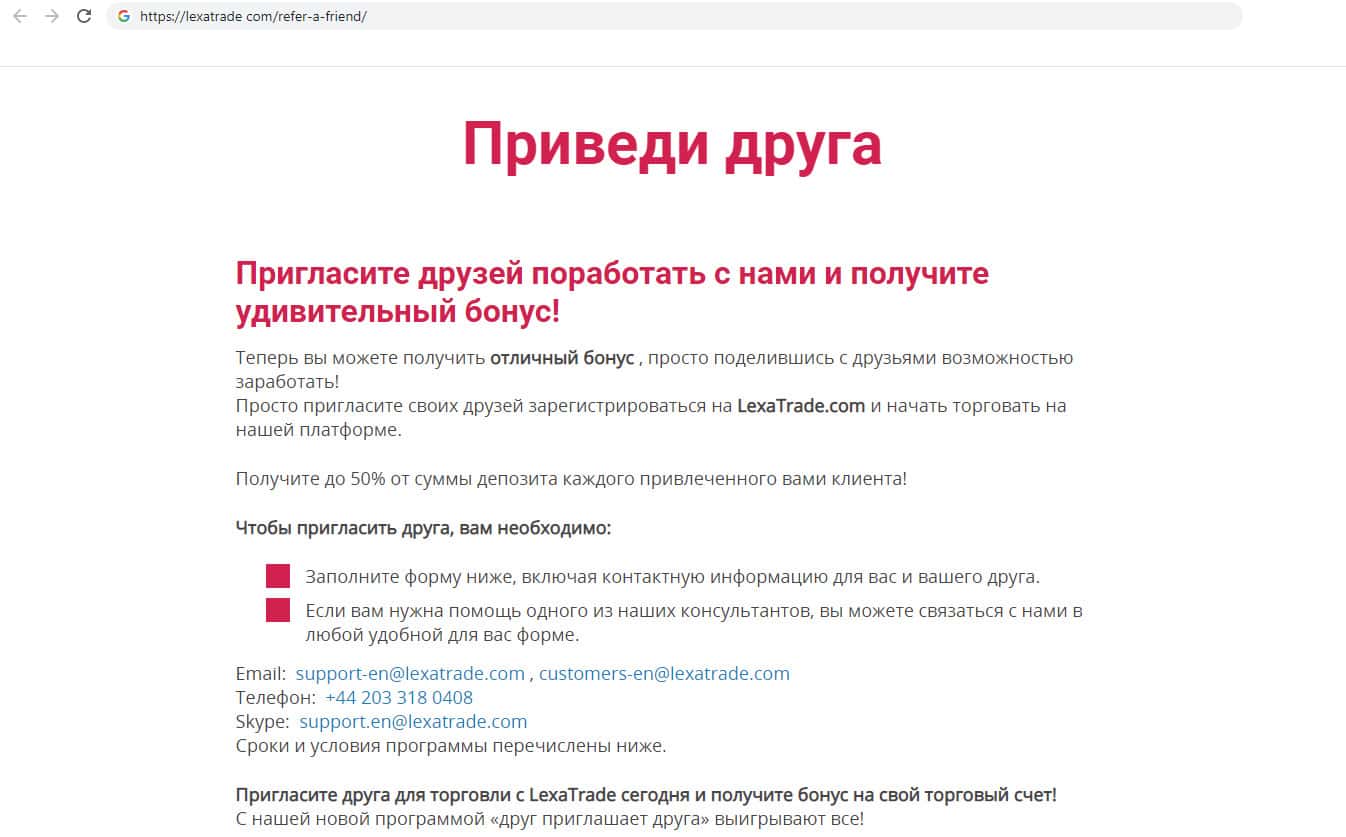
Task: Click the browser forward arrow
Action: coord(52,16)
